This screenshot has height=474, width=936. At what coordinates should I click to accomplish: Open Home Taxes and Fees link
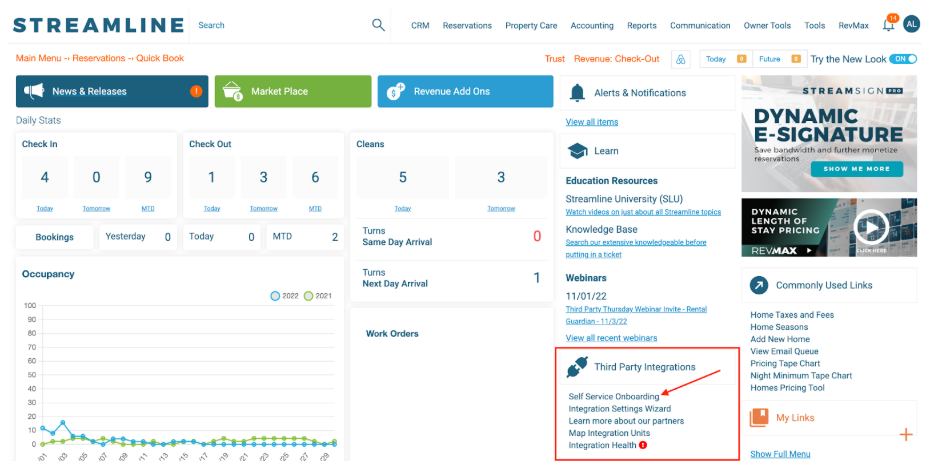coord(792,315)
